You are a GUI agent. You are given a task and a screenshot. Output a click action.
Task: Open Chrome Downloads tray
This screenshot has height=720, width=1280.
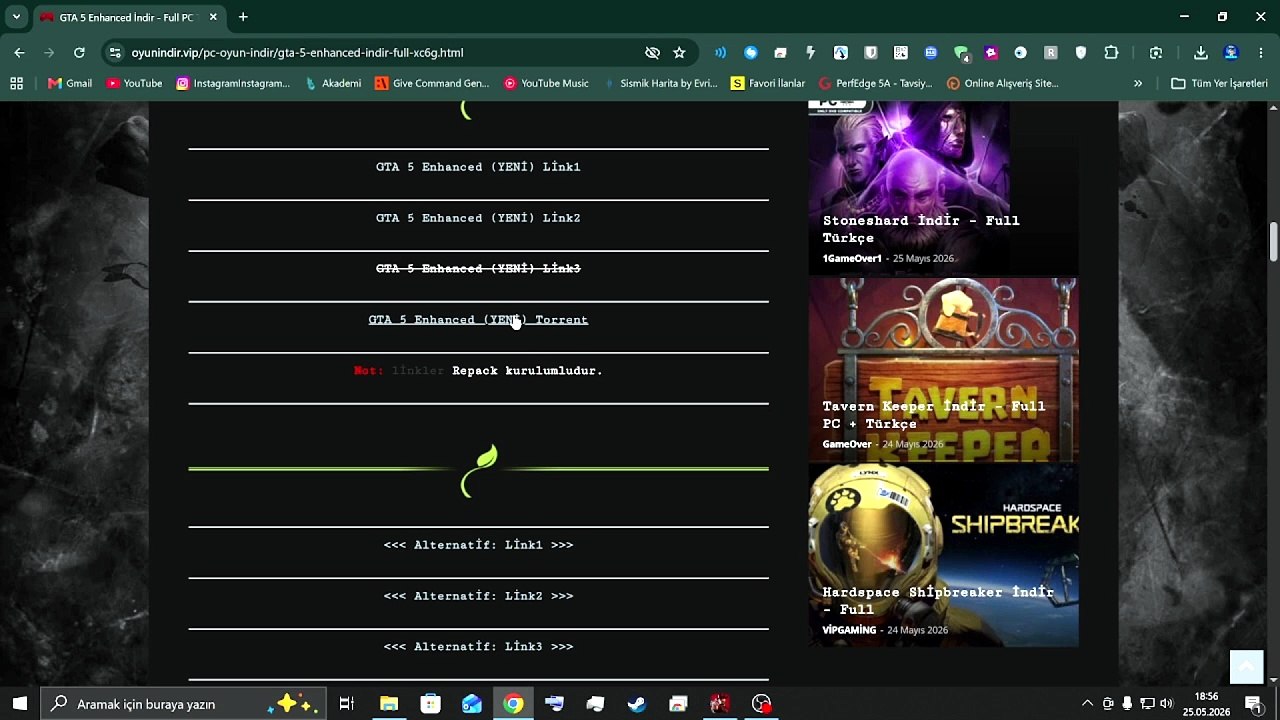click(1201, 53)
